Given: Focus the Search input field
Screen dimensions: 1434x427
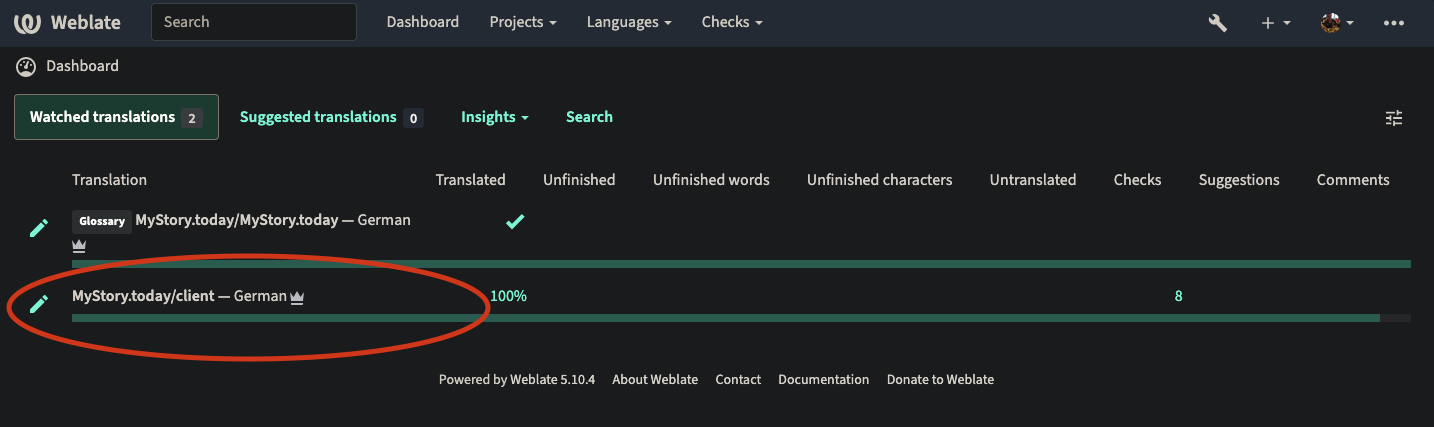Looking at the screenshot, I should pos(254,22).
